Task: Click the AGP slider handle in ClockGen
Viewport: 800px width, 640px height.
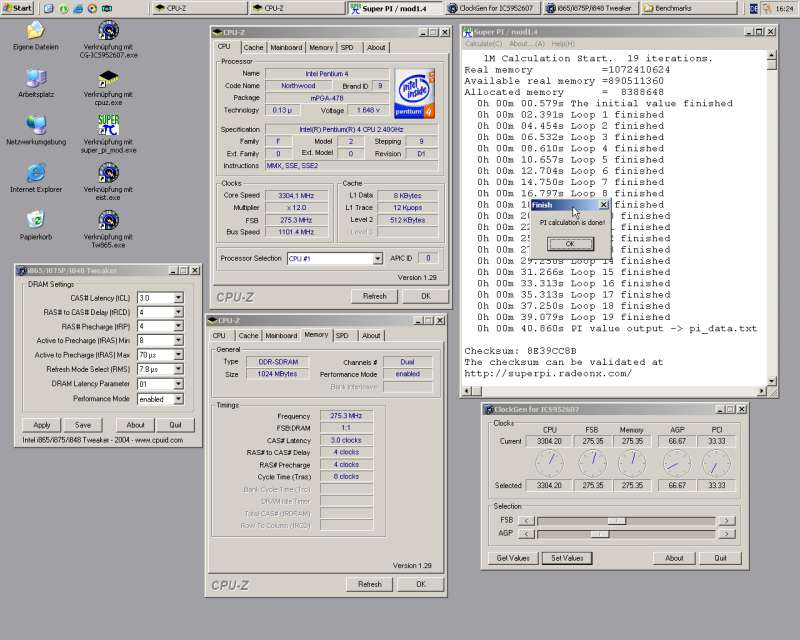Action: pos(599,534)
